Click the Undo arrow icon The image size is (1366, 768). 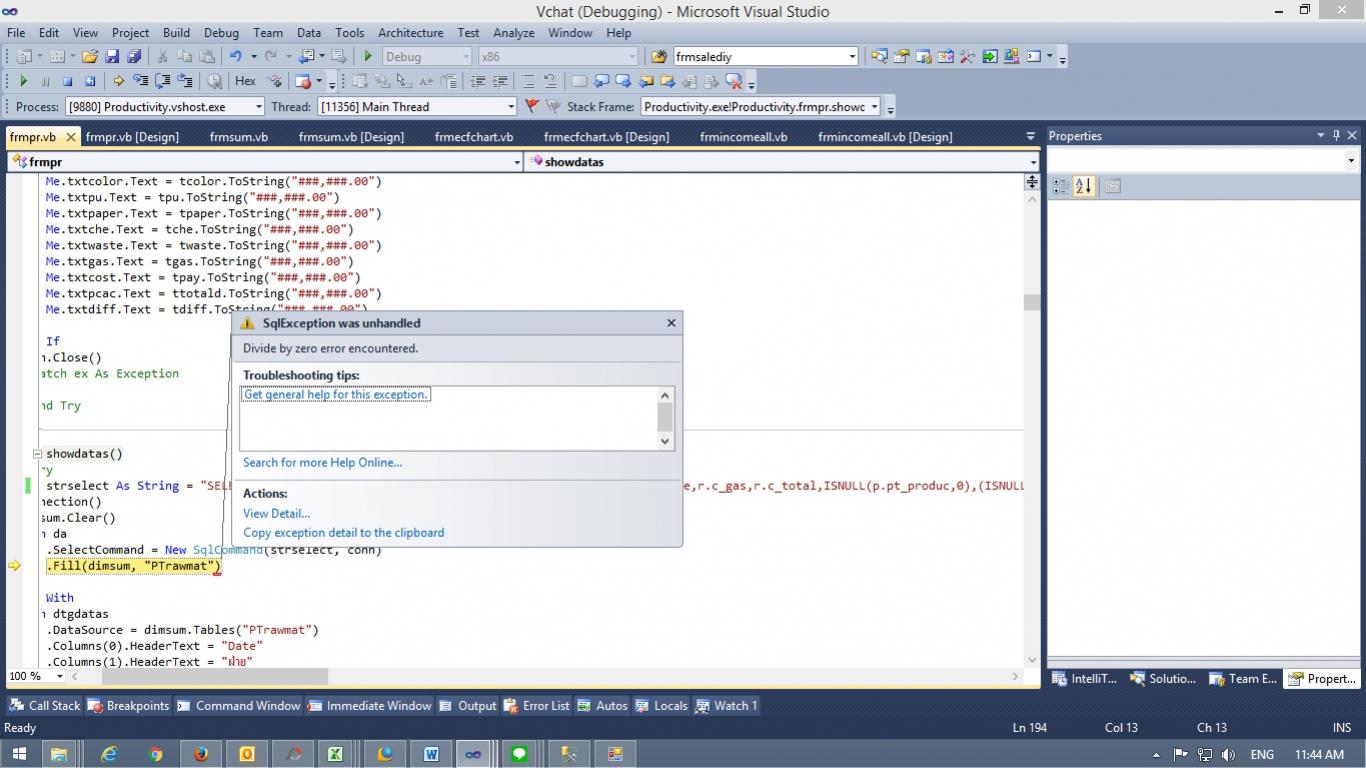click(235, 57)
